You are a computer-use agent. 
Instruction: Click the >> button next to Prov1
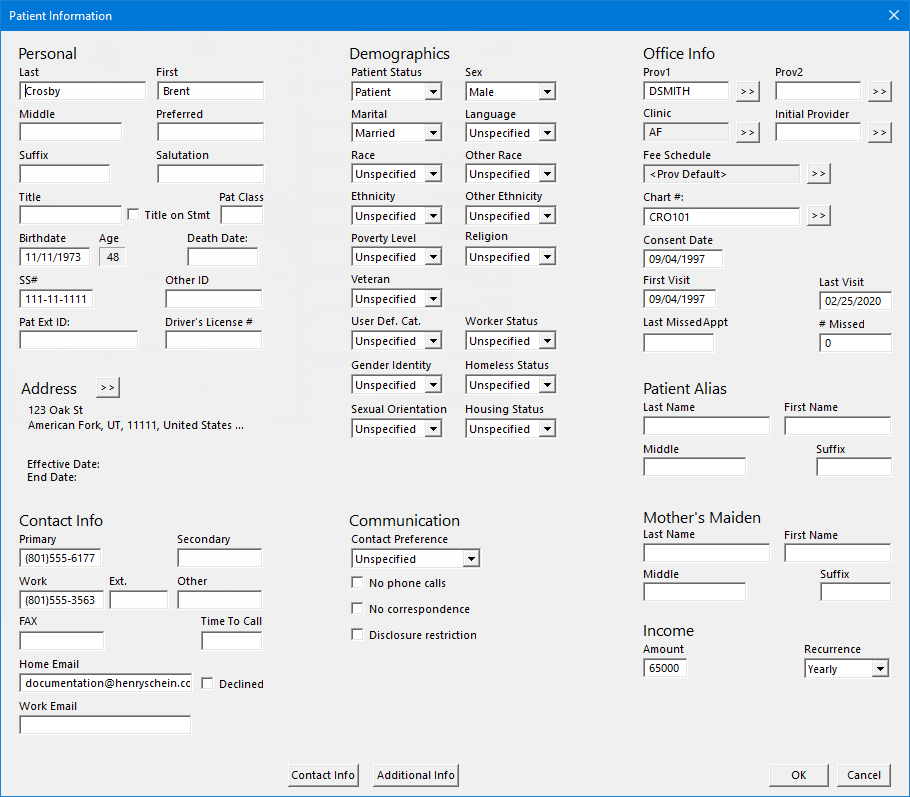(748, 92)
